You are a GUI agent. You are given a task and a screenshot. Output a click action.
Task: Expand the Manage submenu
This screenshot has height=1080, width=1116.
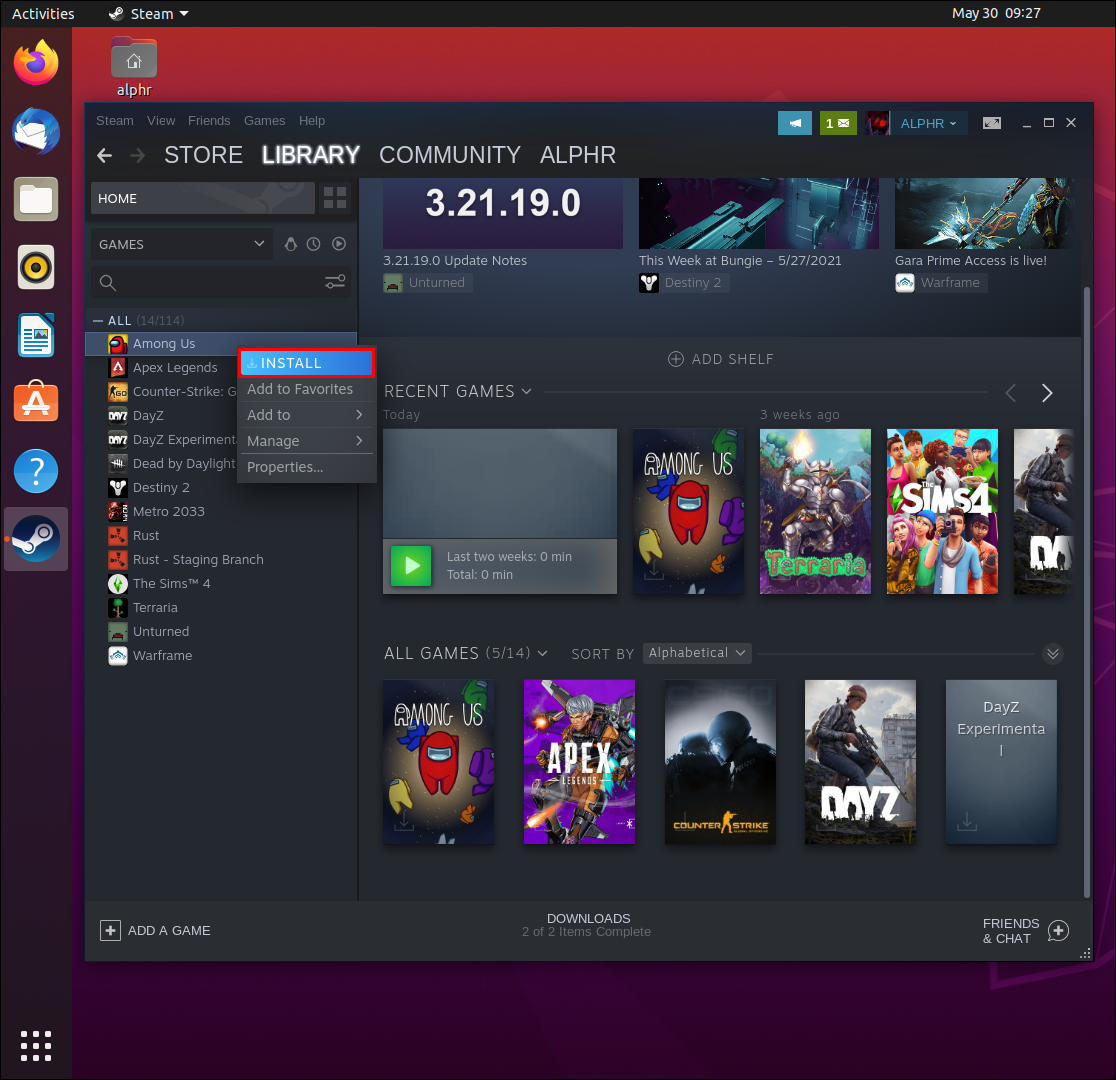pos(305,441)
